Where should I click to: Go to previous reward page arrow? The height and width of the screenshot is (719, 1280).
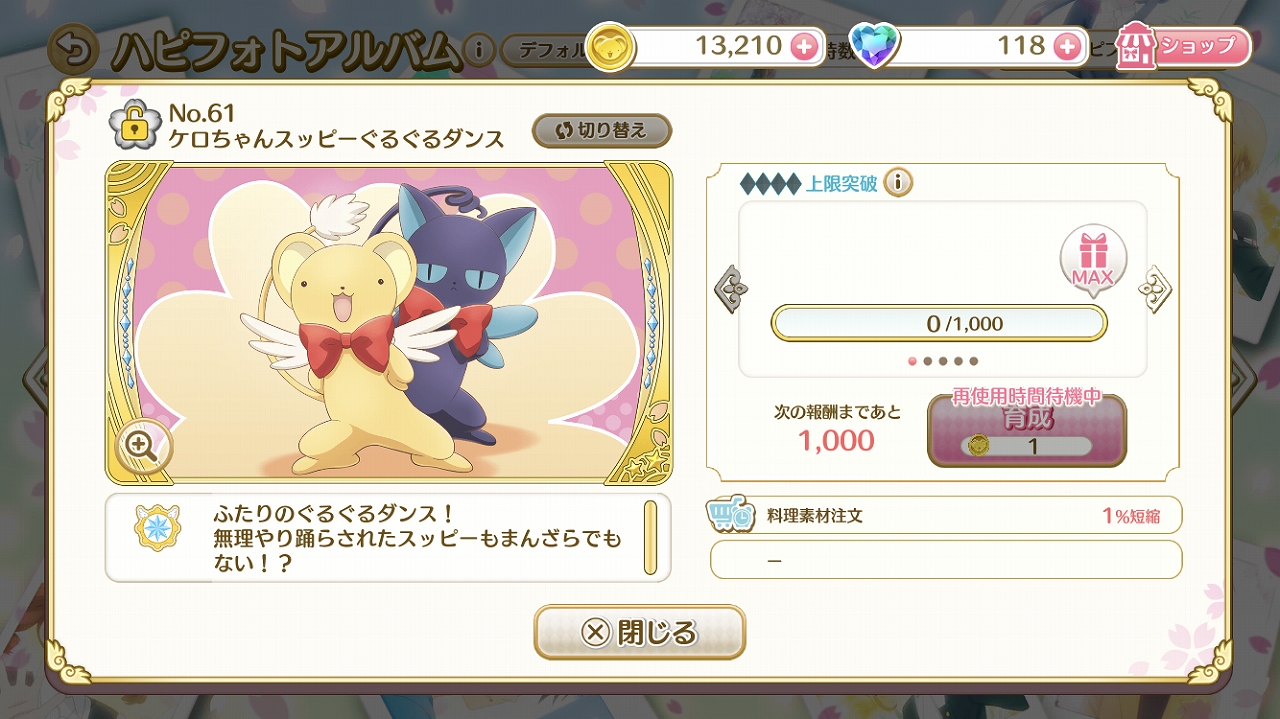729,289
